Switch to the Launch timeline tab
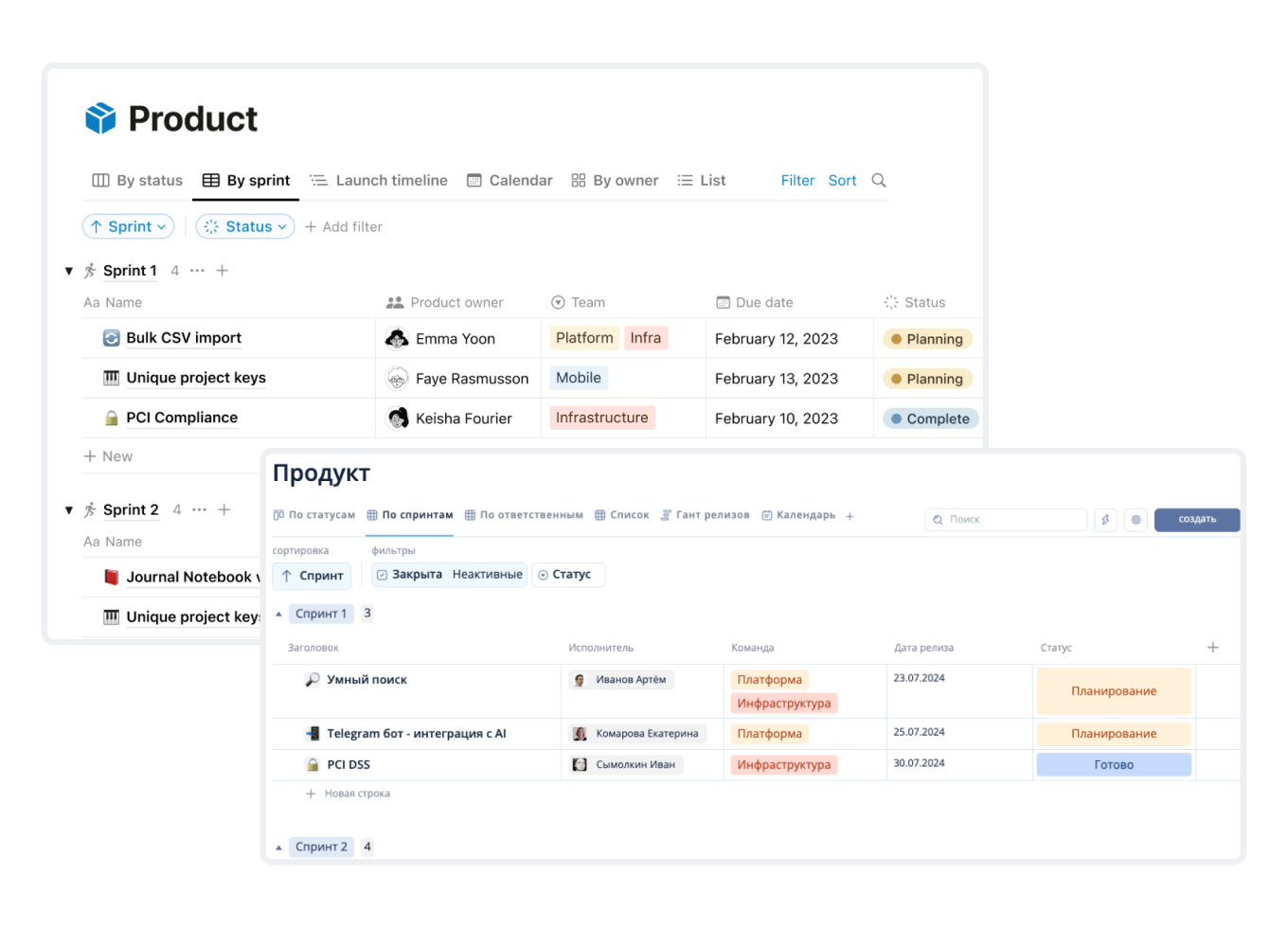 [379, 180]
